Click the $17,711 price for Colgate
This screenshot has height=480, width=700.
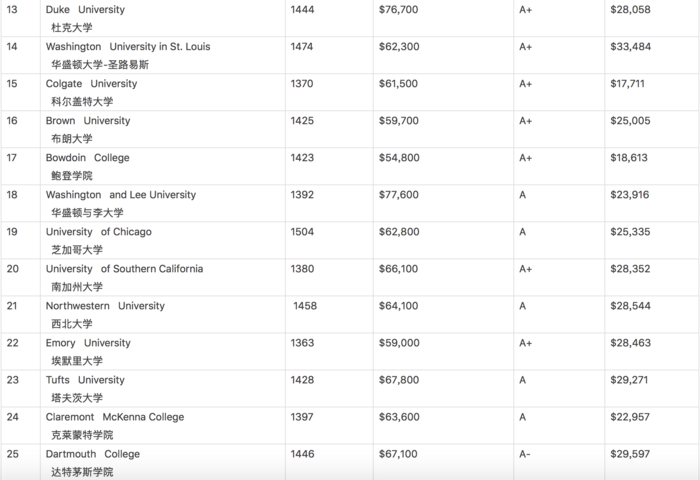[627, 83]
